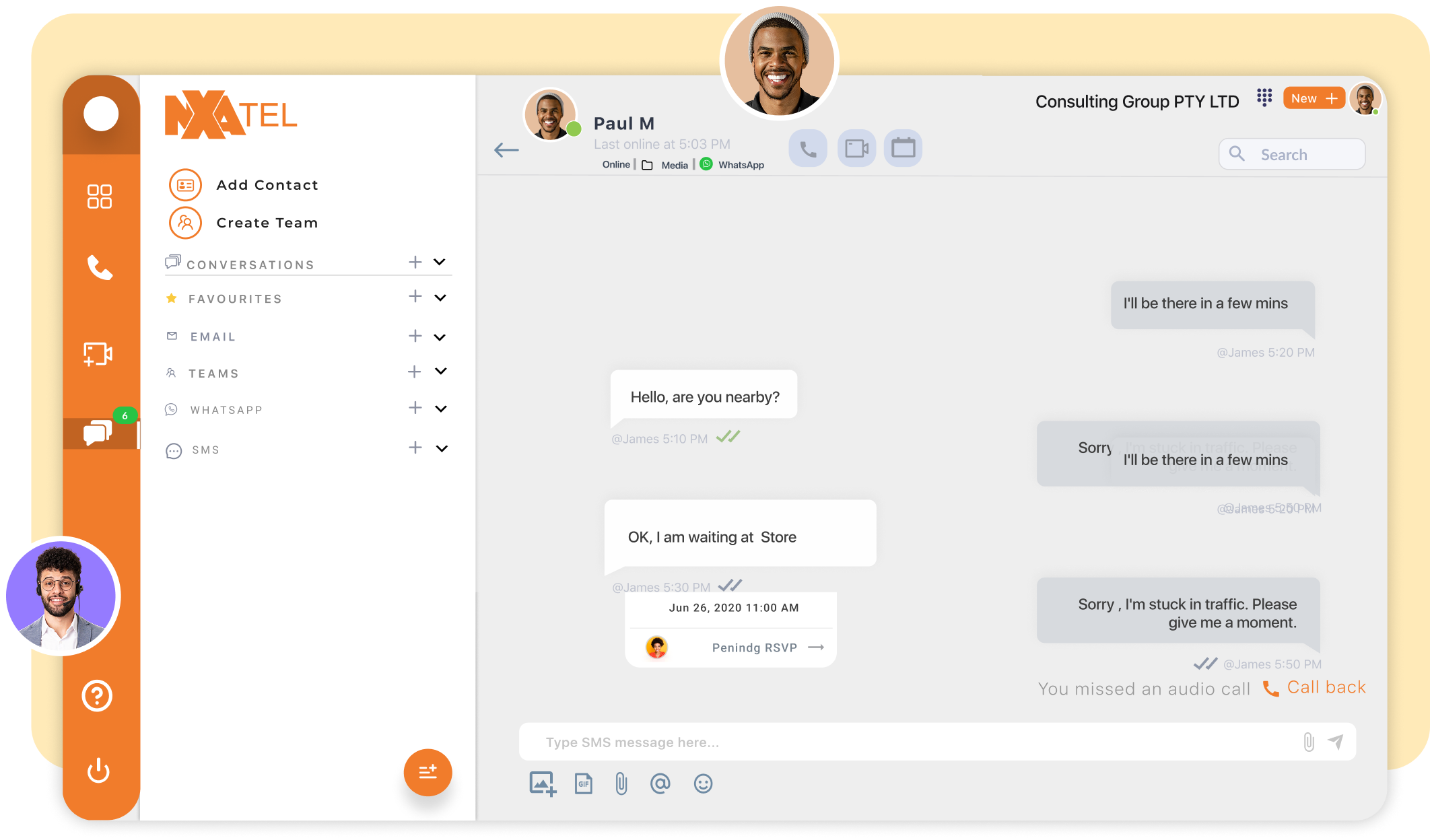Screen dimensions: 1430x840
Task: Switch to the Media tab
Action: [x=674, y=165]
